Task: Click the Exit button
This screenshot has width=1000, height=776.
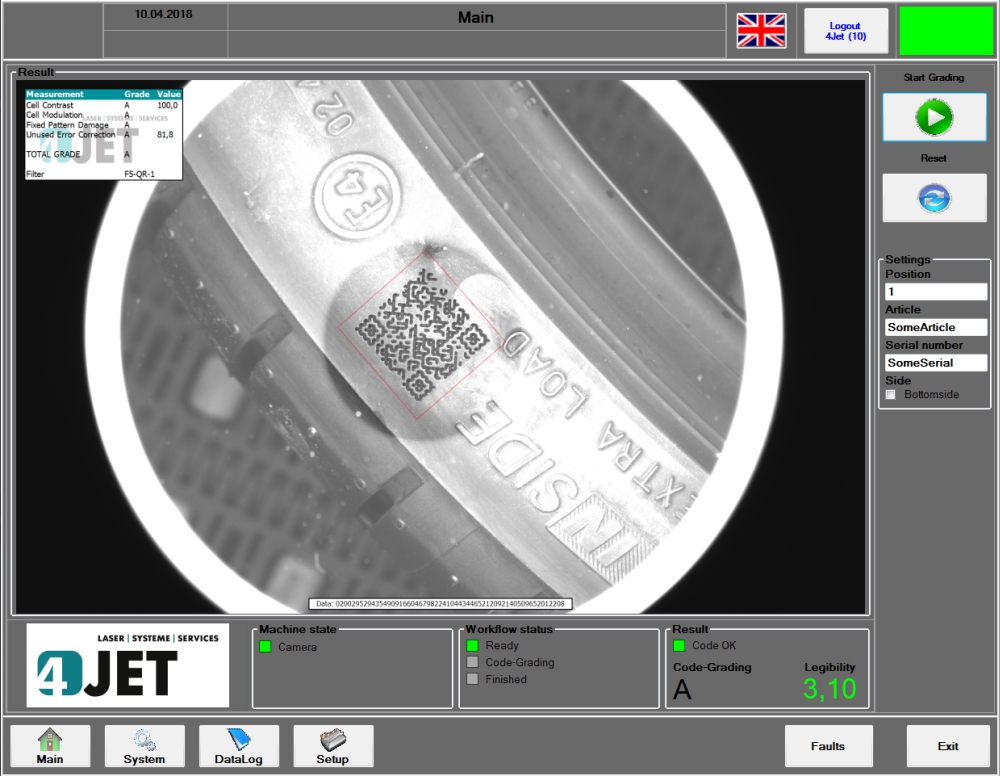Action: [948, 746]
